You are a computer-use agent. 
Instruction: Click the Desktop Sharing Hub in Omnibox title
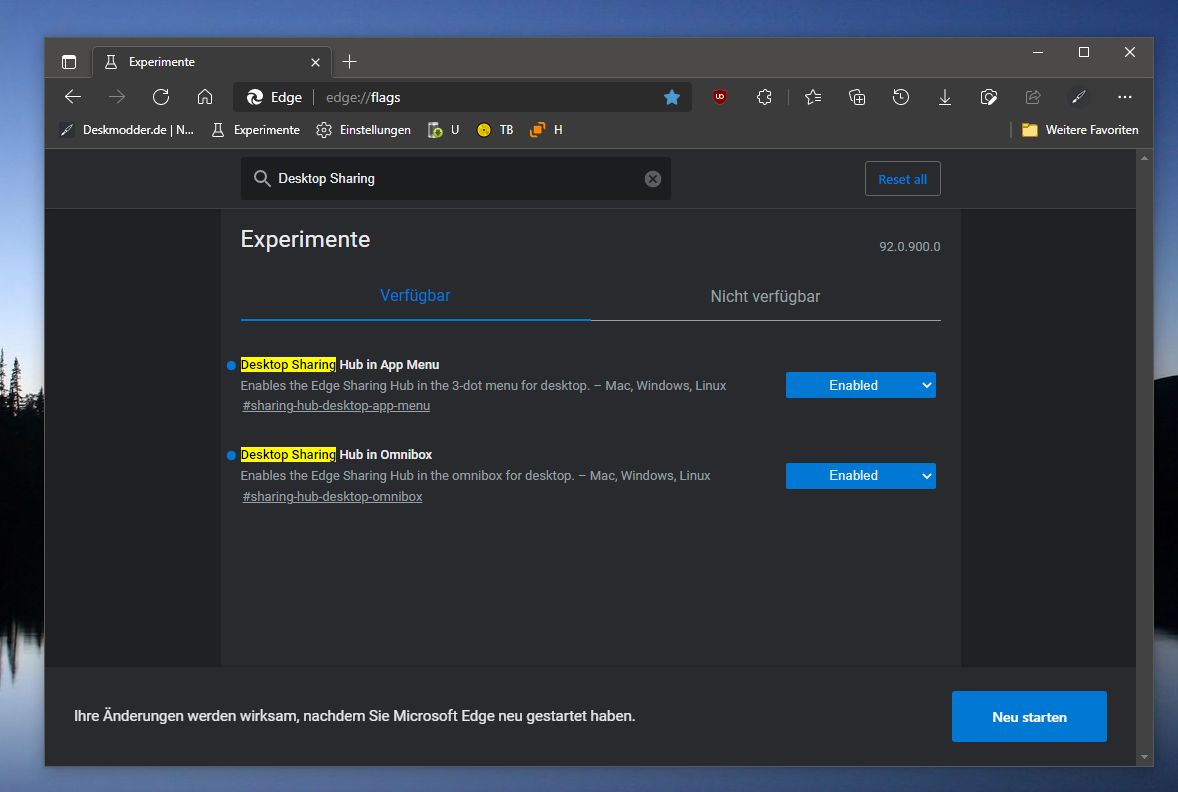point(336,455)
